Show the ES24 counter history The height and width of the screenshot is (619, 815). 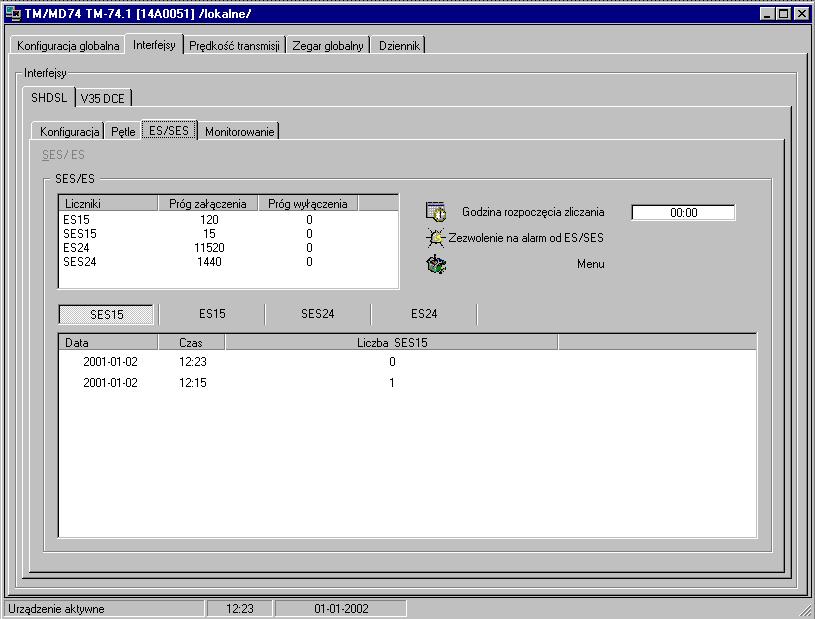tap(424, 314)
